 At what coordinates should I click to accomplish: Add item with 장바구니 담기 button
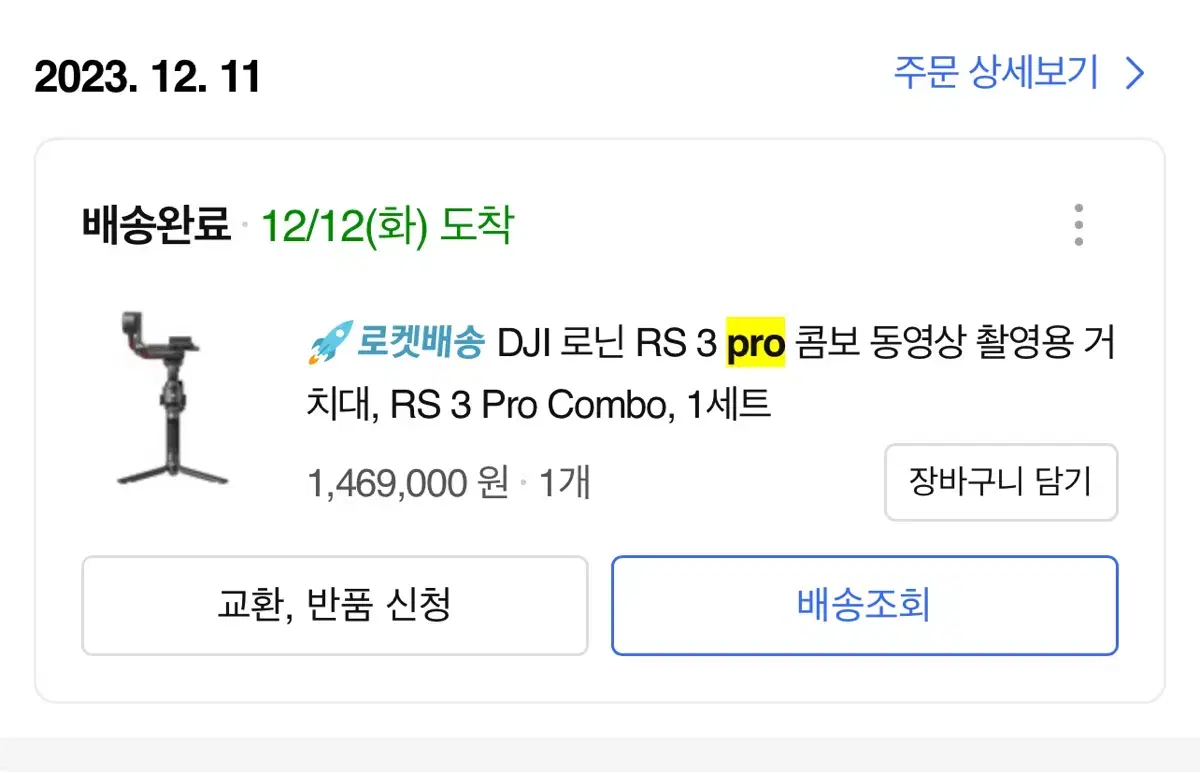point(1001,483)
